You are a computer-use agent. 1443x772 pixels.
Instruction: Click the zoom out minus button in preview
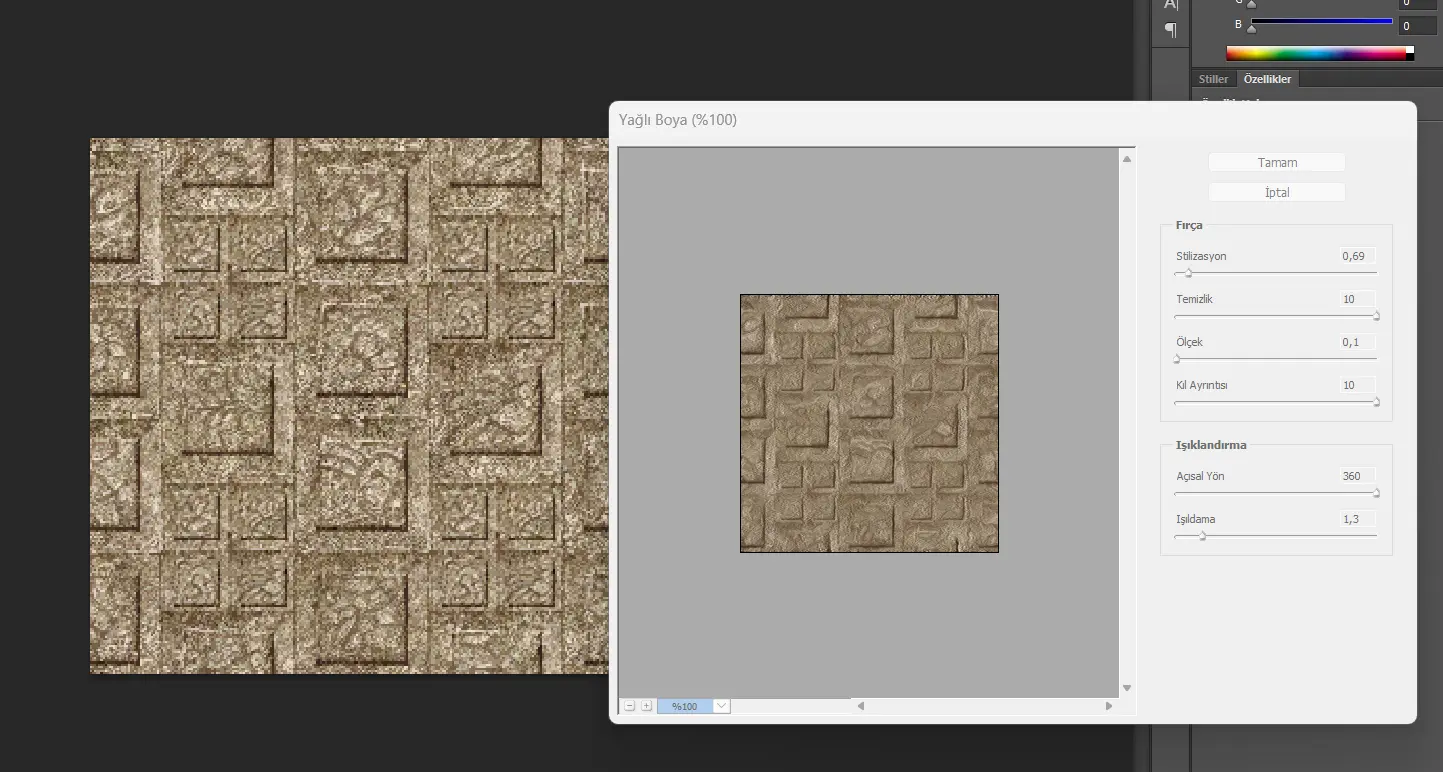tap(630, 706)
